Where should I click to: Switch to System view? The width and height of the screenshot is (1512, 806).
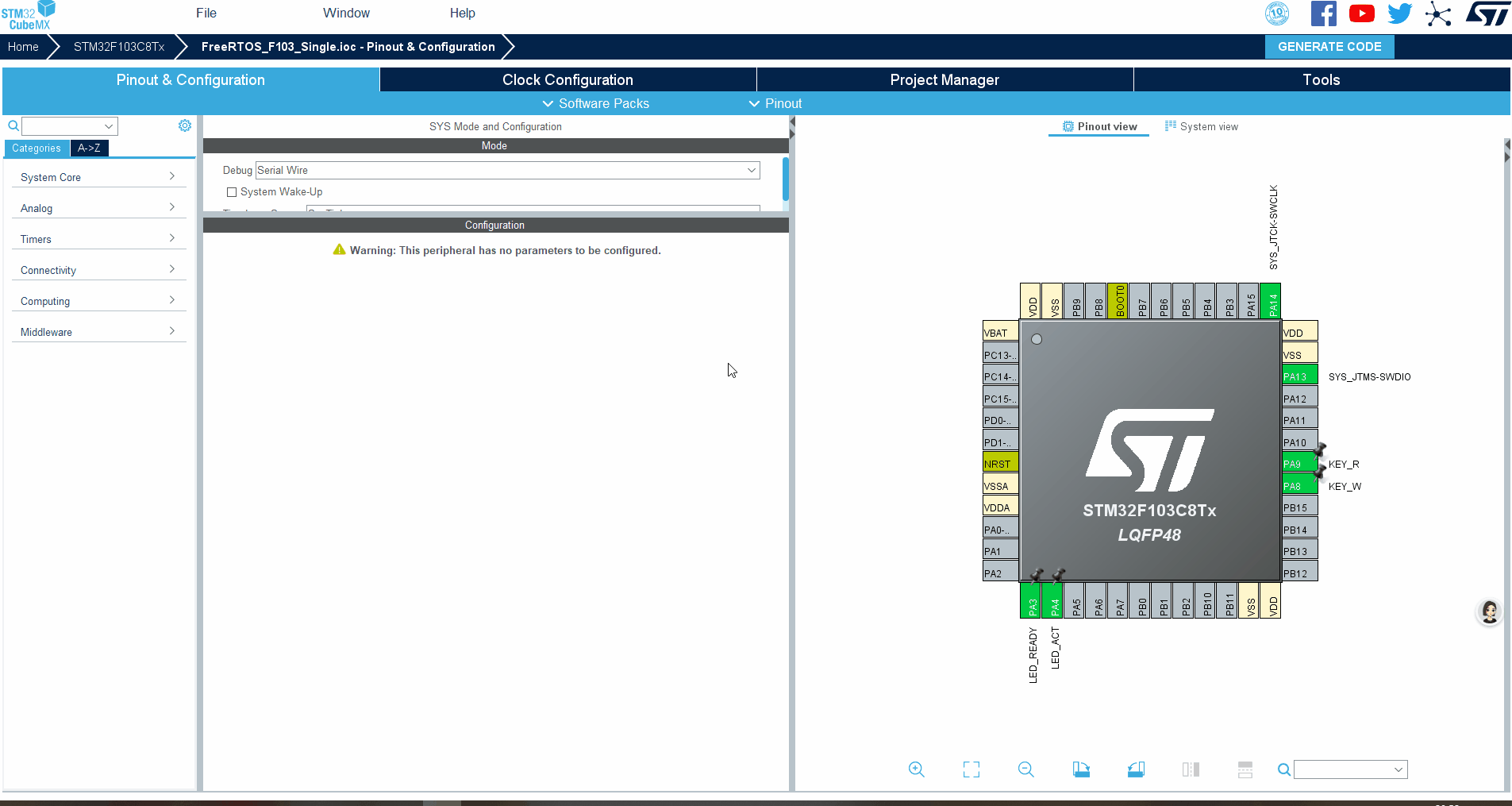pyautogui.click(x=1201, y=126)
